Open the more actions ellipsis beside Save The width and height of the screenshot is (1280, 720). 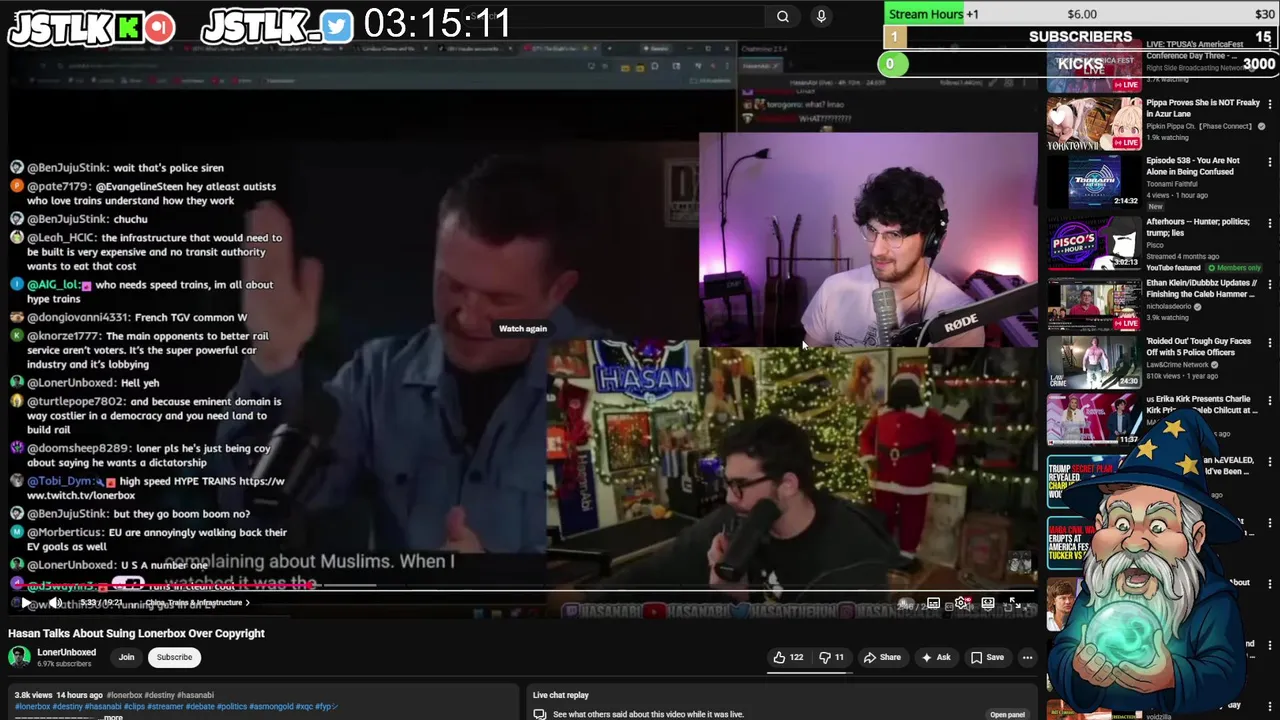tap(1027, 657)
